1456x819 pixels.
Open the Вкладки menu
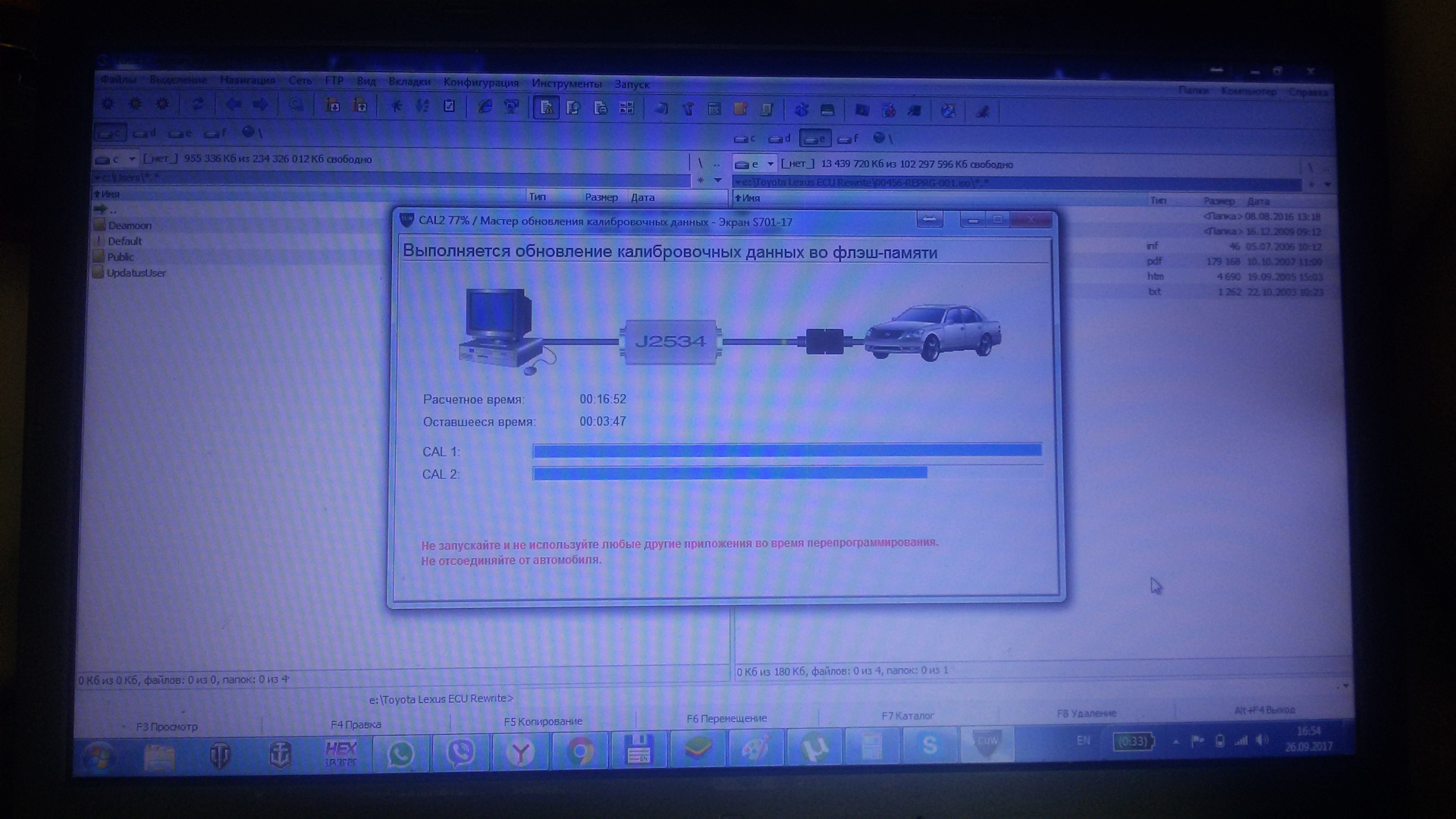pyautogui.click(x=409, y=81)
